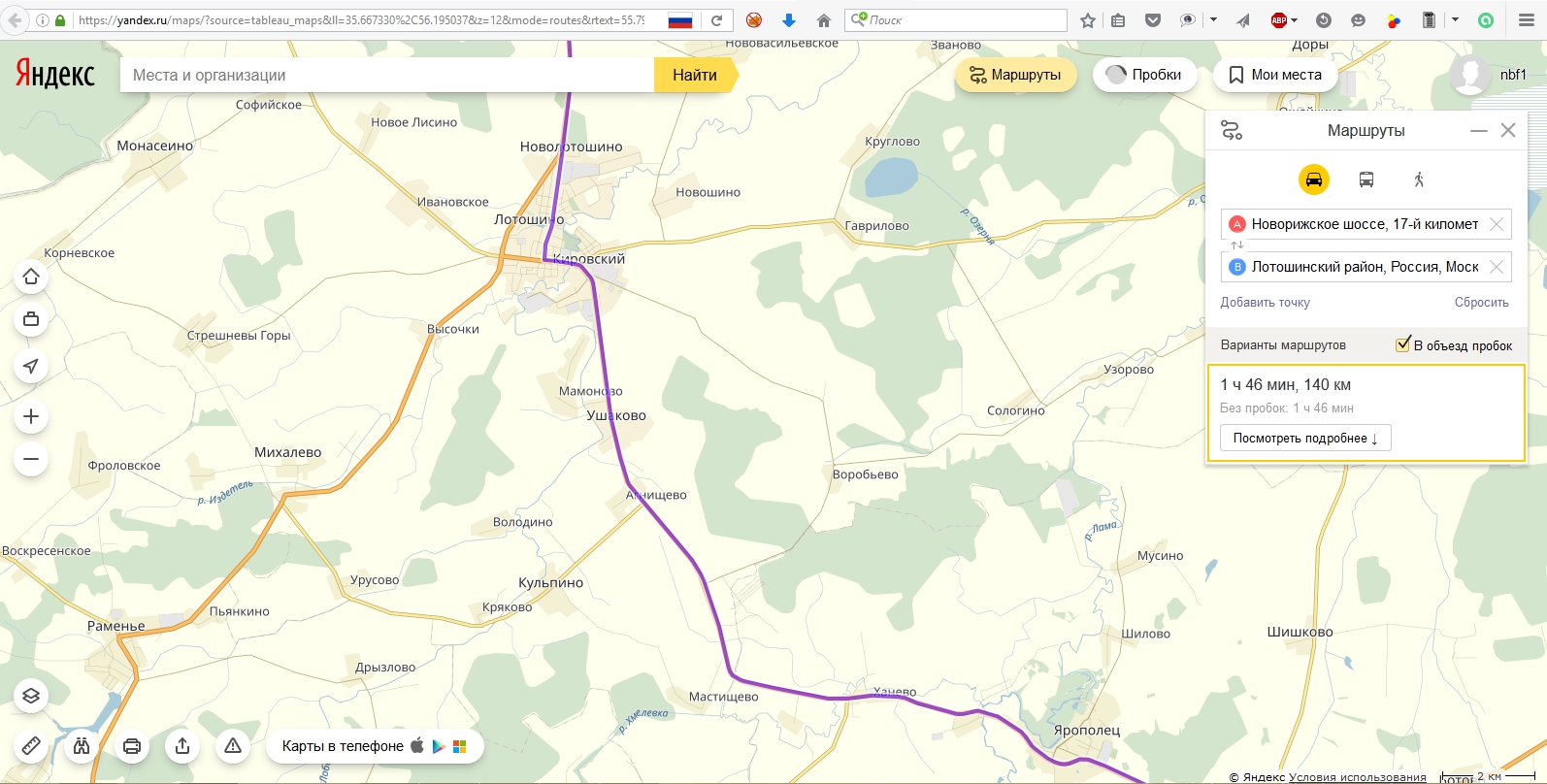Toggle the 'В объезд пробок' checkbox
1547x784 pixels.
tap(1402, 344)
